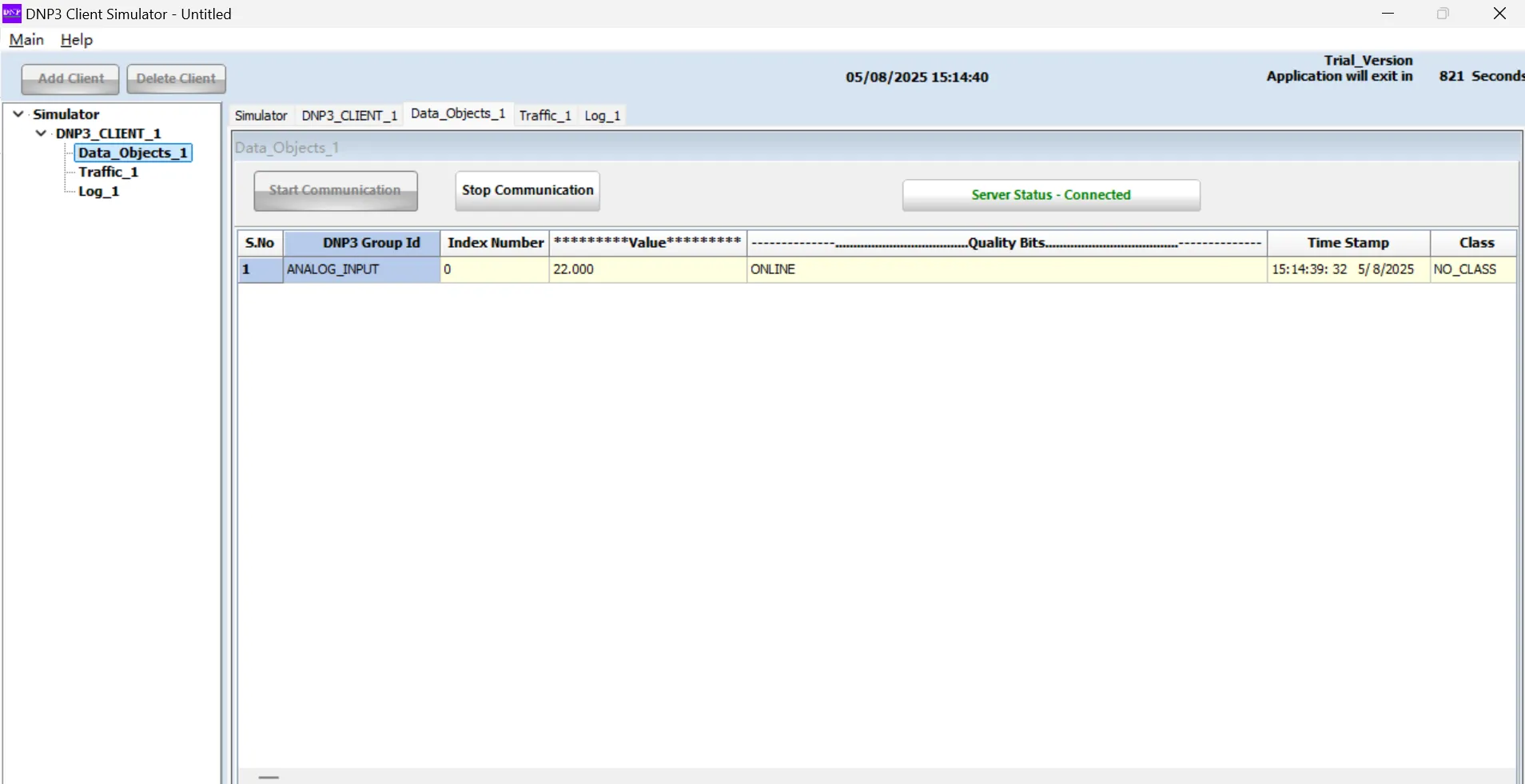Close the DNP3 Client Simulator window

pyautogui.click(x=1499, y=14)
